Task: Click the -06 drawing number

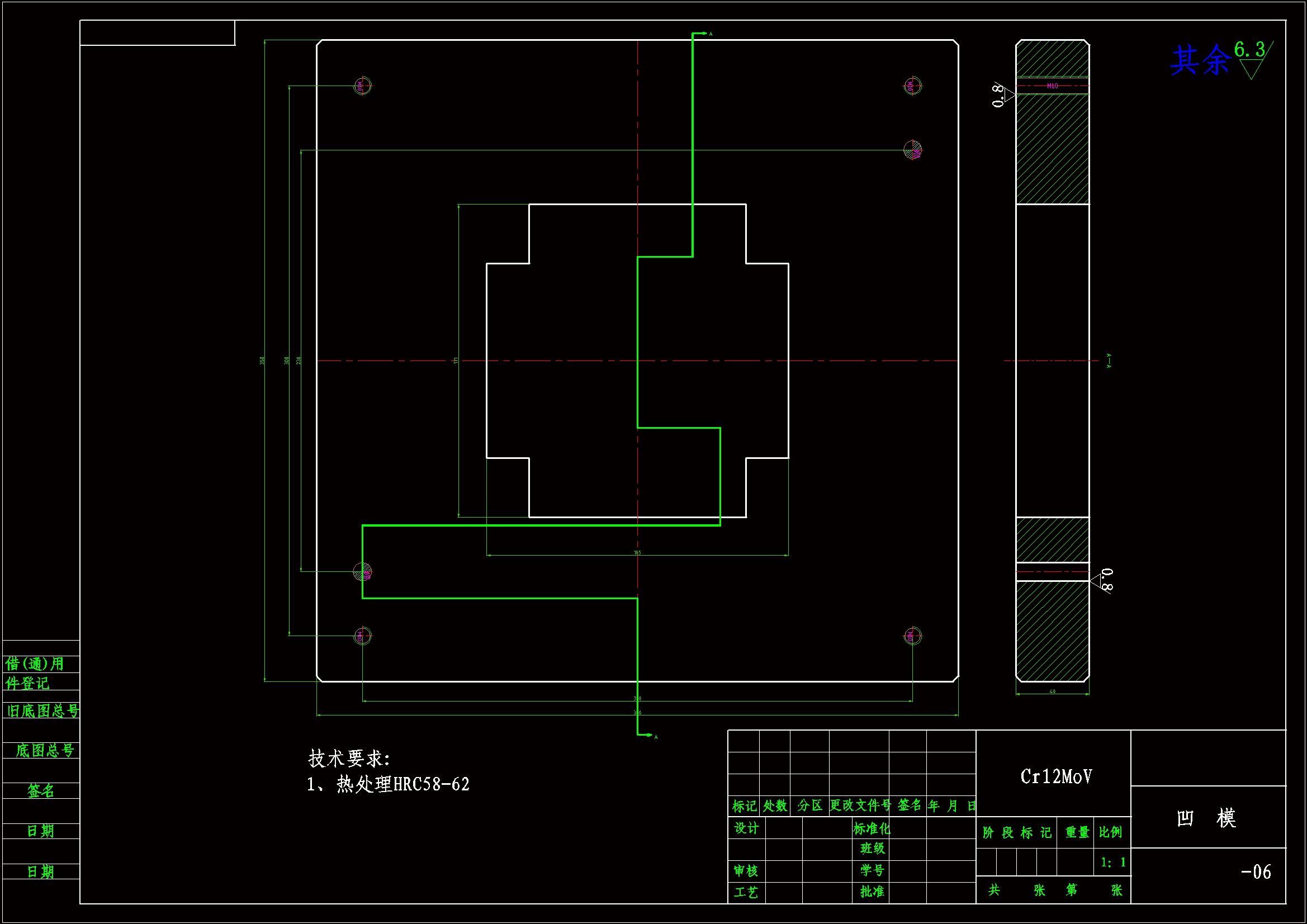Action: pos(1256,871)
